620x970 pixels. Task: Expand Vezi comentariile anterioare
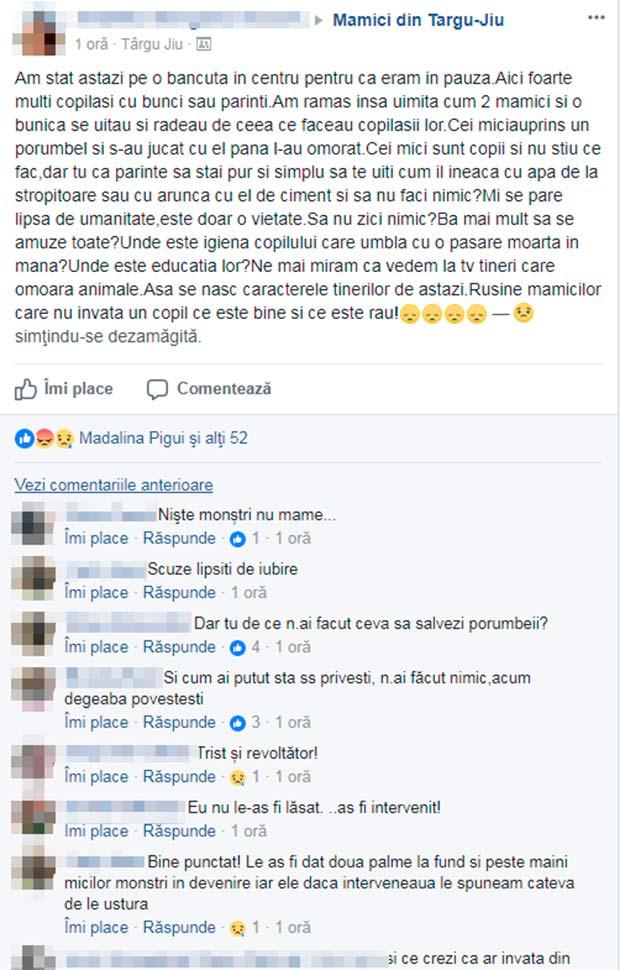pos(114,485)
